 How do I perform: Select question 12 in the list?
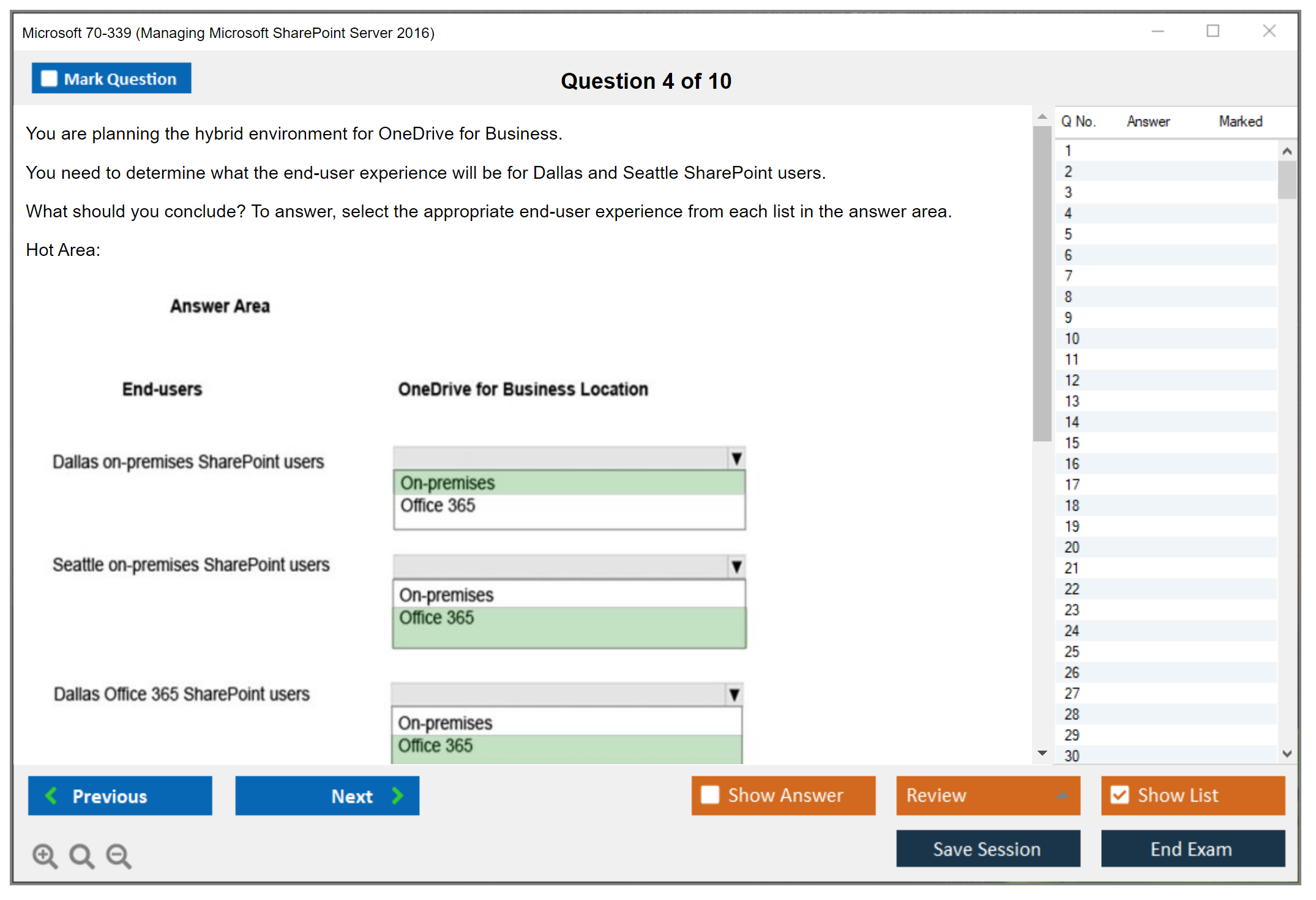point(1072,380)
